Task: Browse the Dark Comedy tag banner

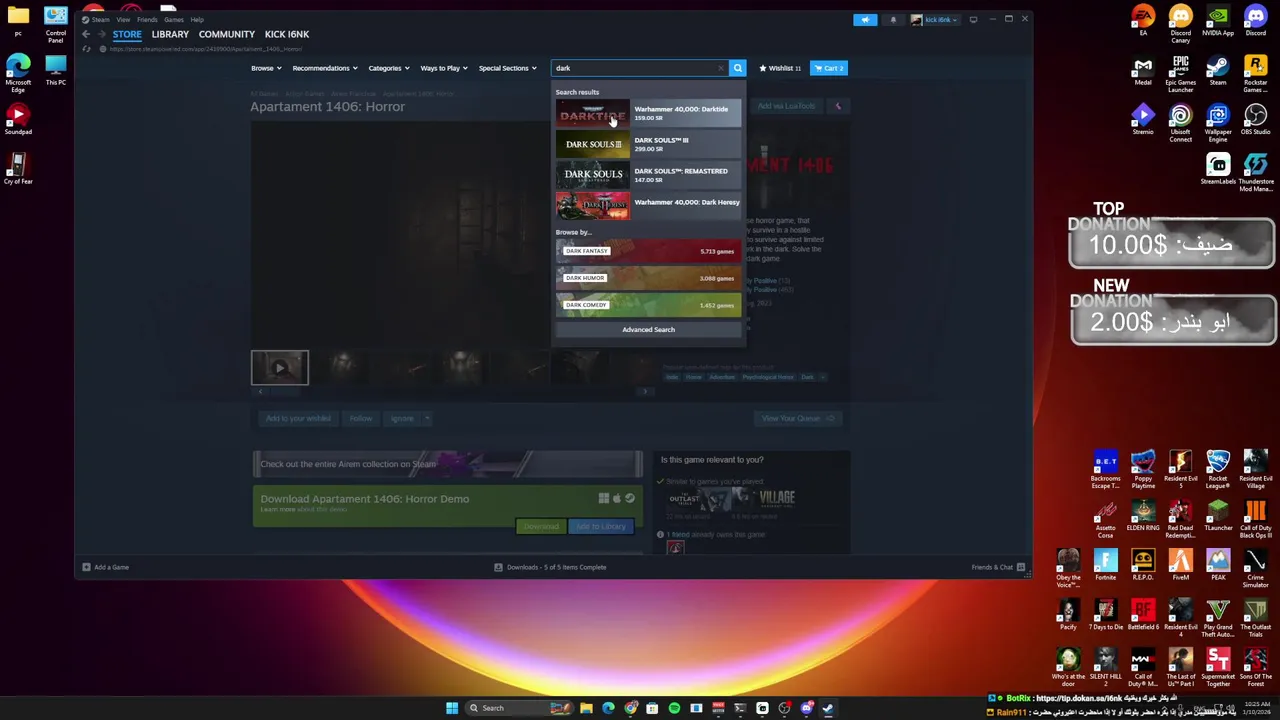Action: point(649,305)
